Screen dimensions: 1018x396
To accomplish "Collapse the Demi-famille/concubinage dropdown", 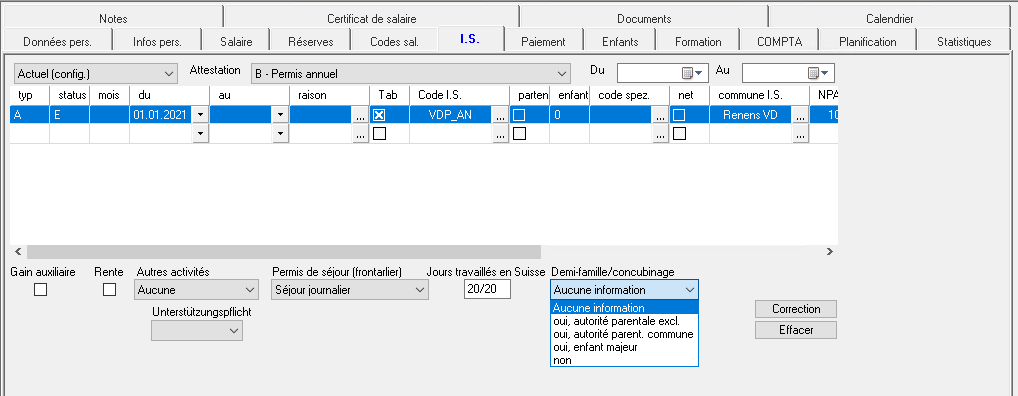I will pyautogui.click(x=625, y=290).
